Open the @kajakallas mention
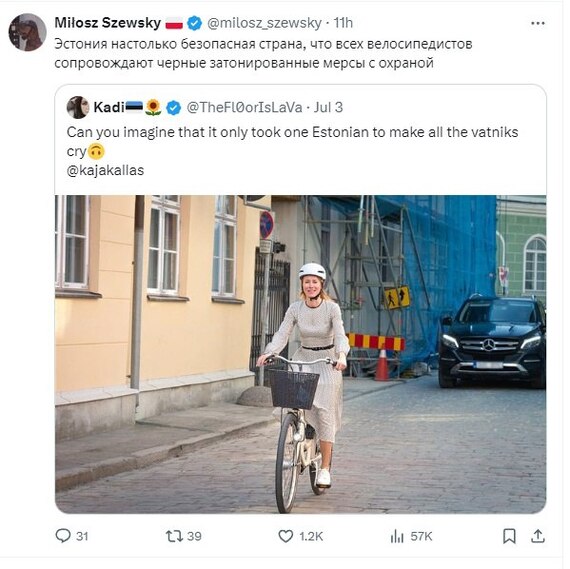Viewport: 570px width, 569px height. point(105,170)
